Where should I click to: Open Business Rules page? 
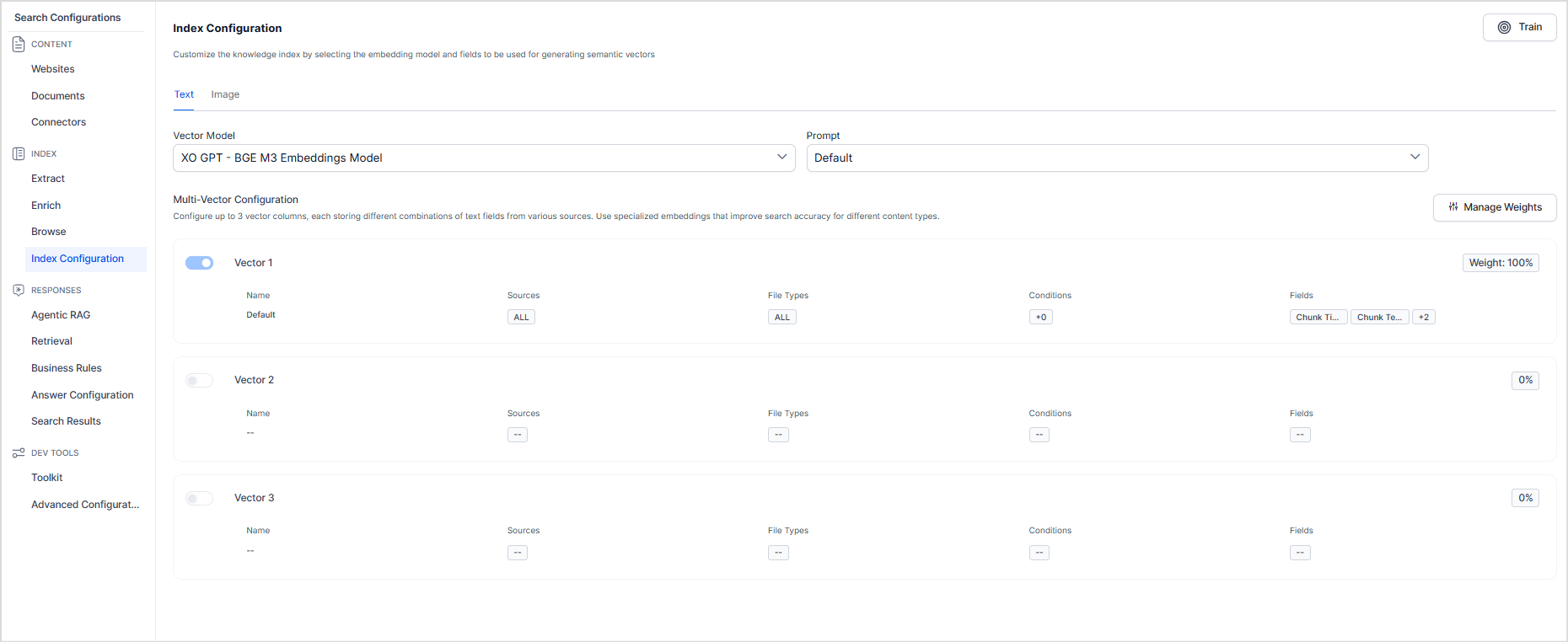pos(67,368)
